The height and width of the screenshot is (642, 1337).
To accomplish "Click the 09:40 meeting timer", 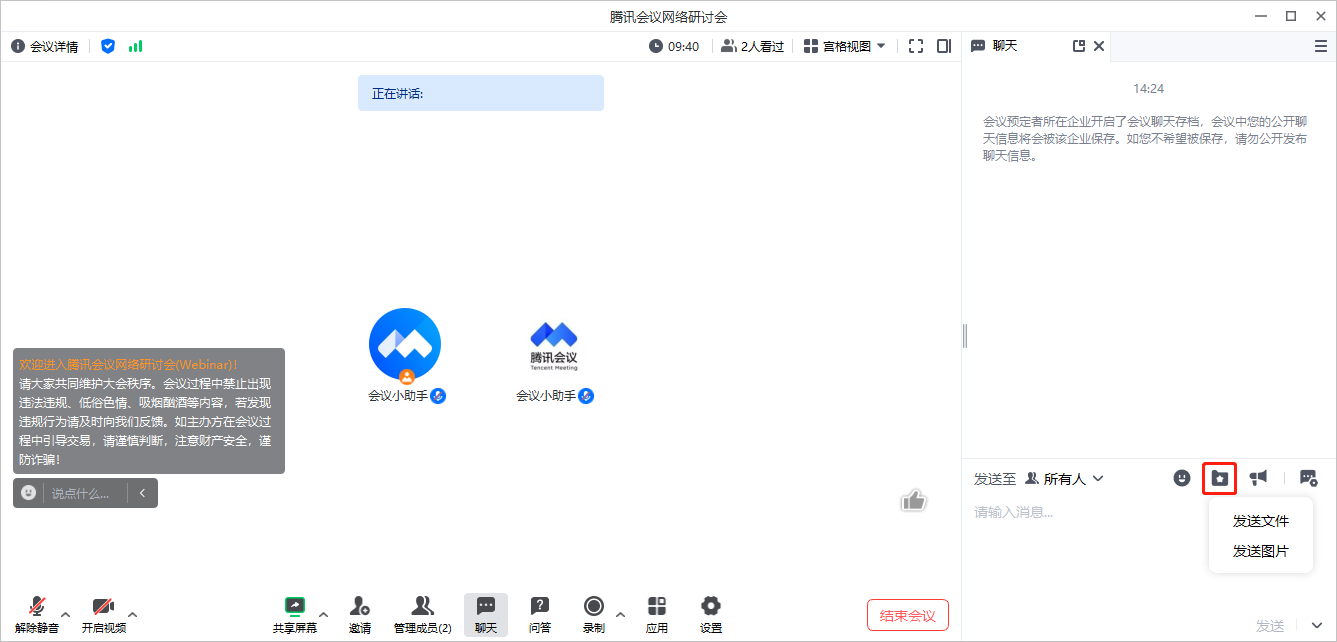I will [674, 46].
